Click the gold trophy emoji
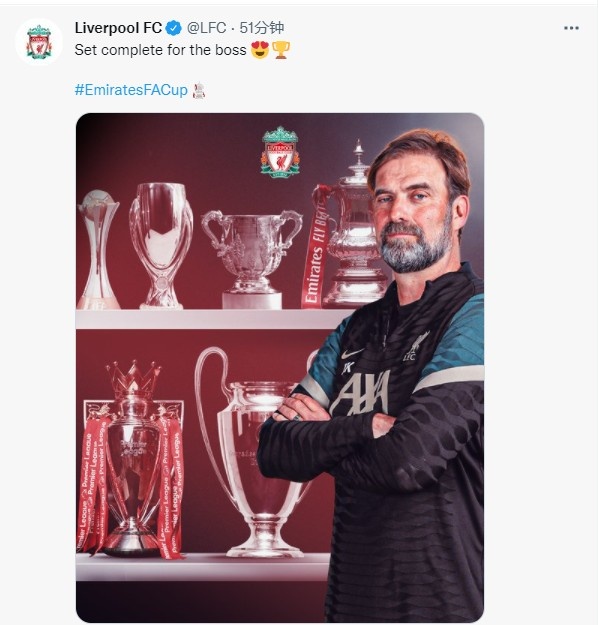This screenshot has width=598, height=625. [281, 50]
